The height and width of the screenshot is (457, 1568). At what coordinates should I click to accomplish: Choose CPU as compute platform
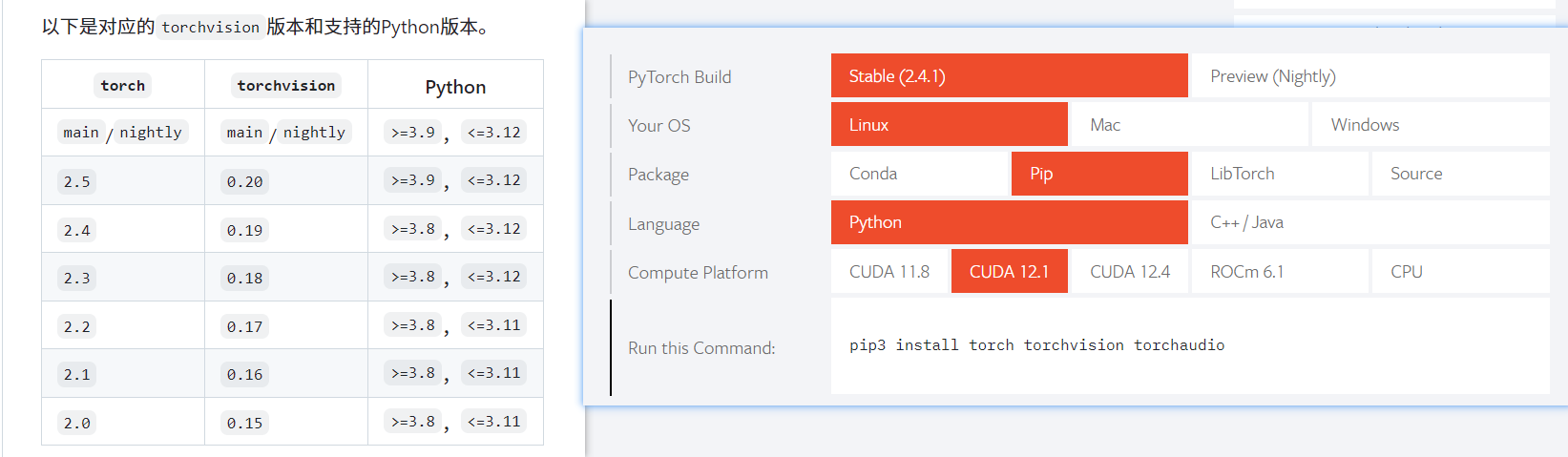click(x=1461, y=272)
